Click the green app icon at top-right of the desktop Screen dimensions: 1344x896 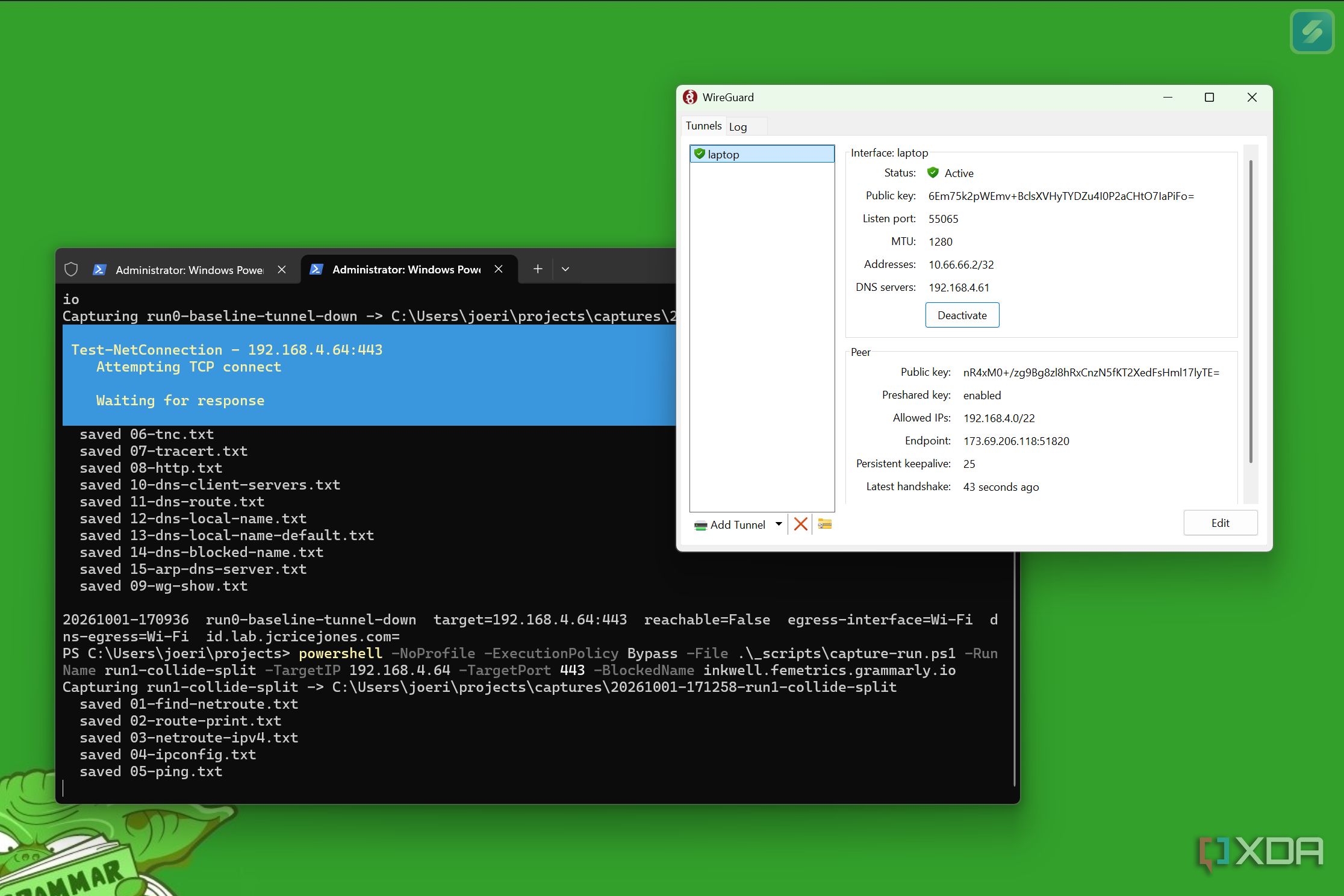click(x=1312, y=31)
